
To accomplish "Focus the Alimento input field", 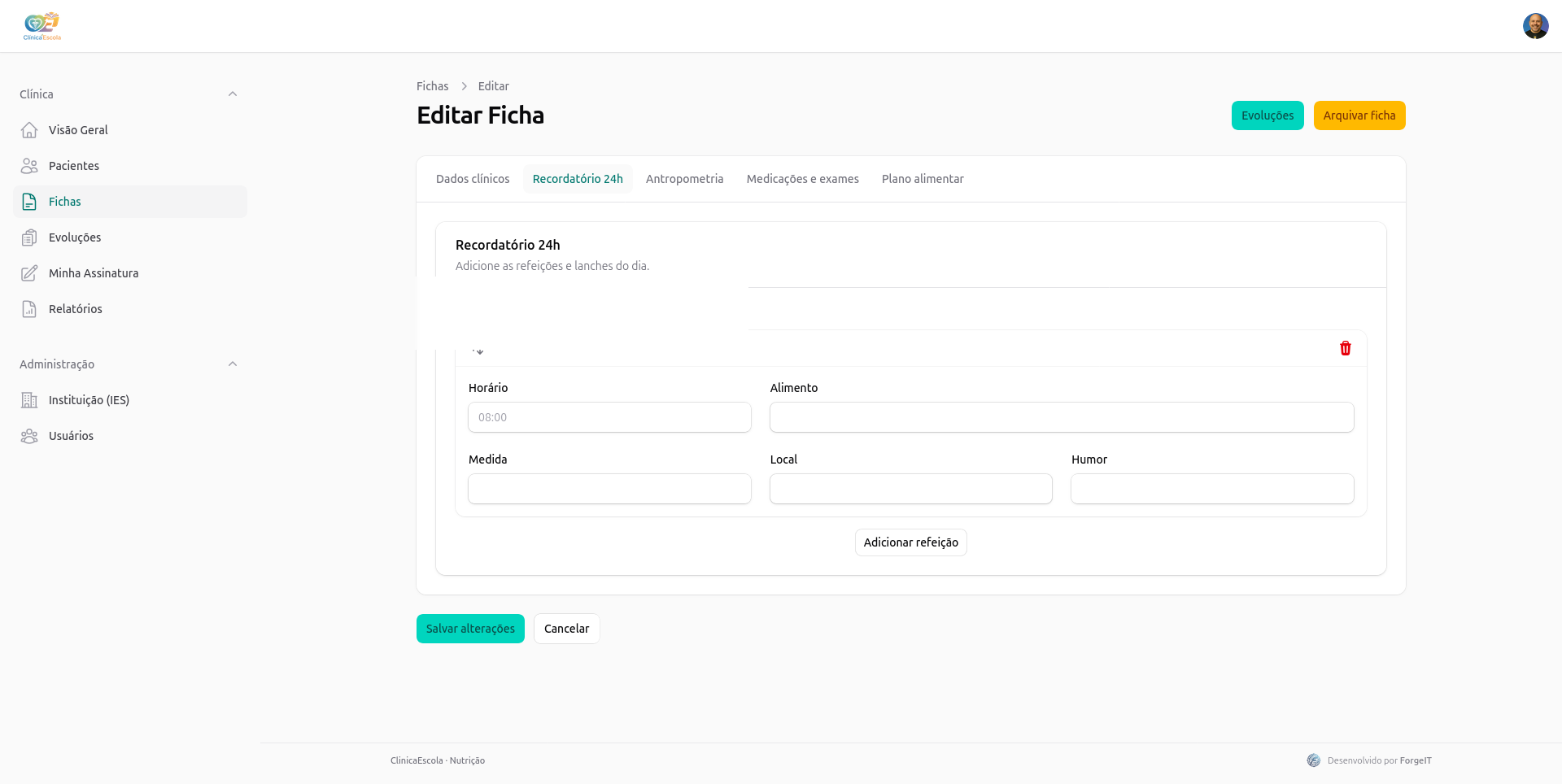I will pyautogui.click(x=1062, y=417).
